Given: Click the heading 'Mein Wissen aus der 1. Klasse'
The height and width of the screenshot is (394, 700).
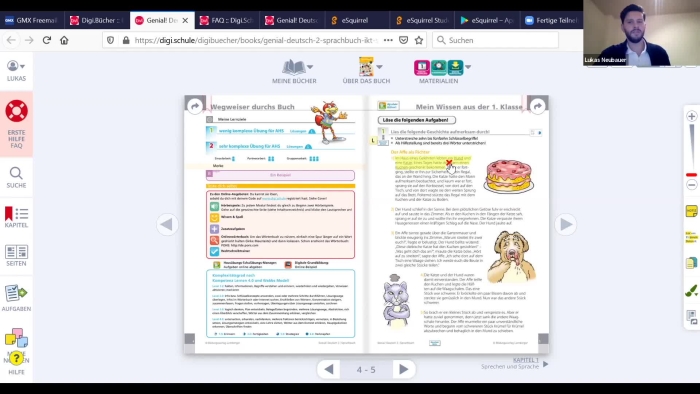Looking at the screenshot, I should pos(469,107).
